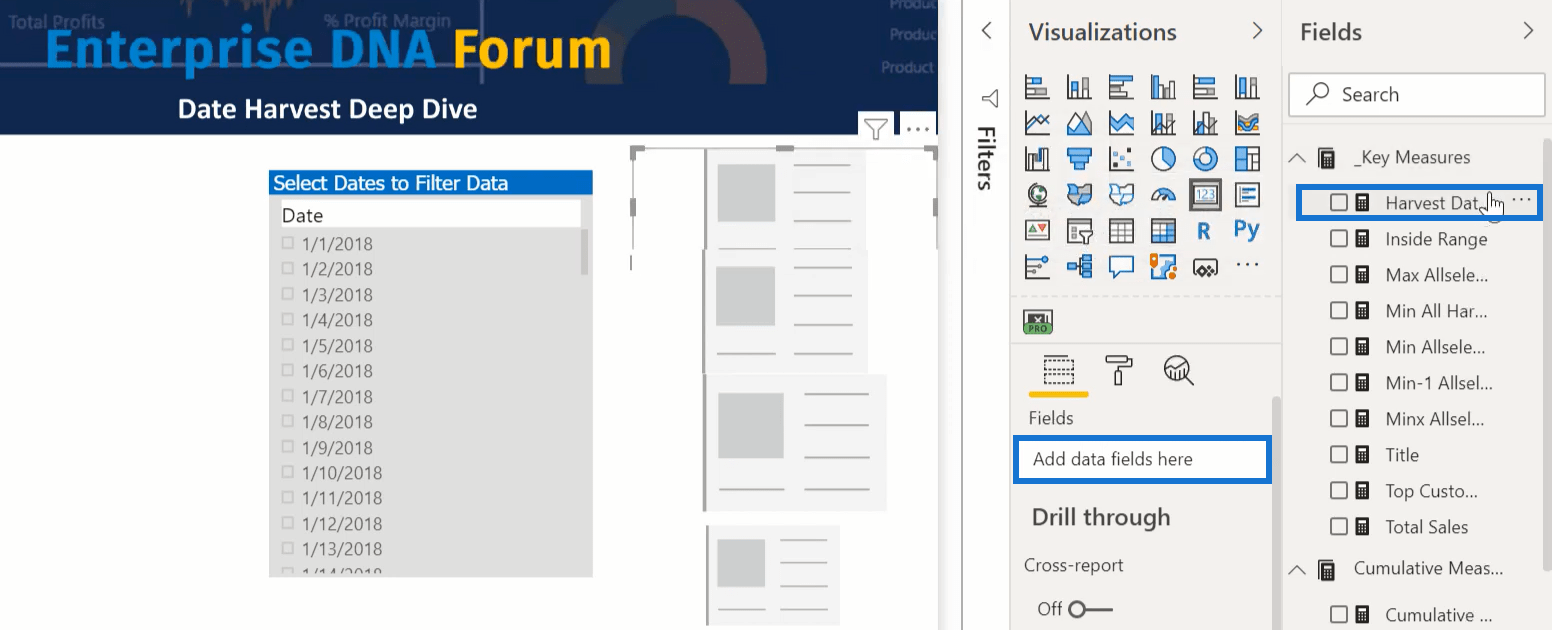Add the Key influencers visual

(x=1037, y=266)
